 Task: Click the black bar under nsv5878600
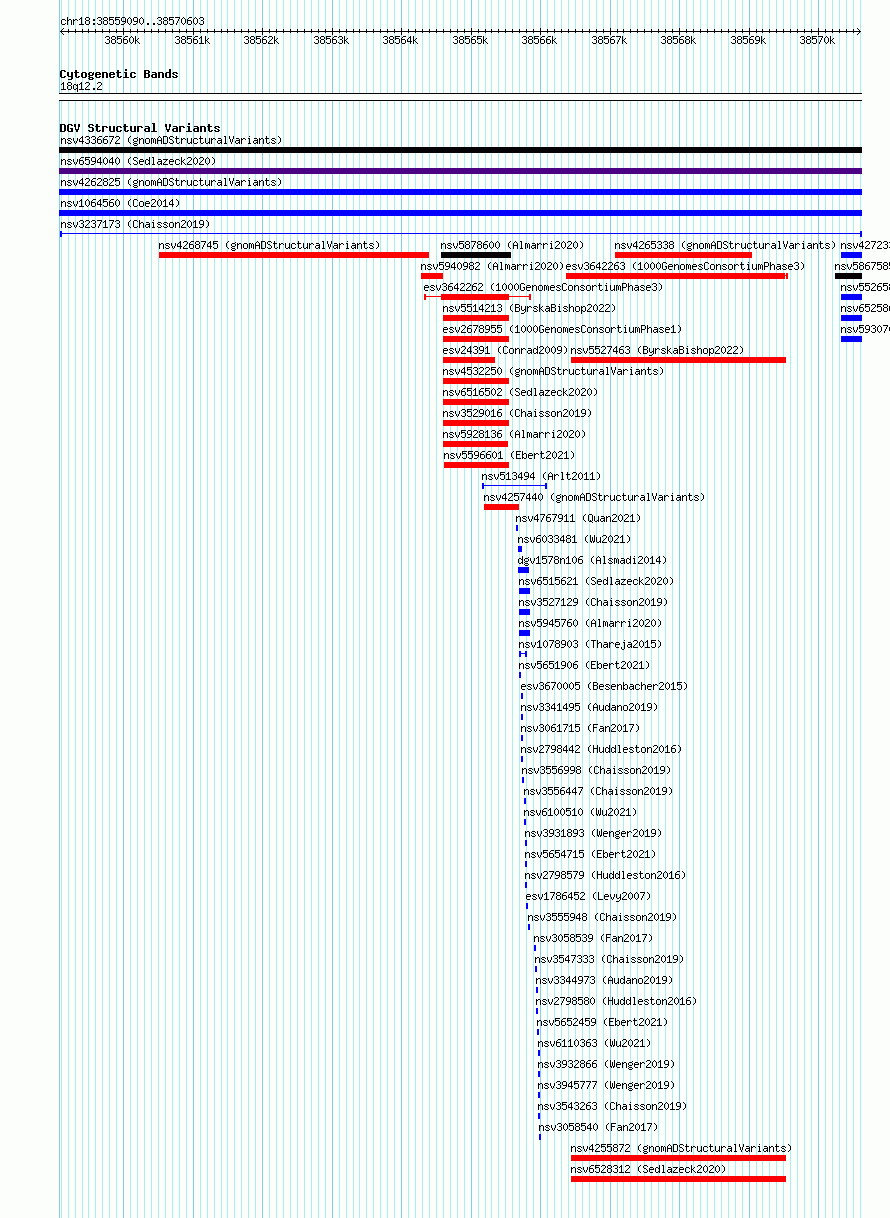(476, 255)
